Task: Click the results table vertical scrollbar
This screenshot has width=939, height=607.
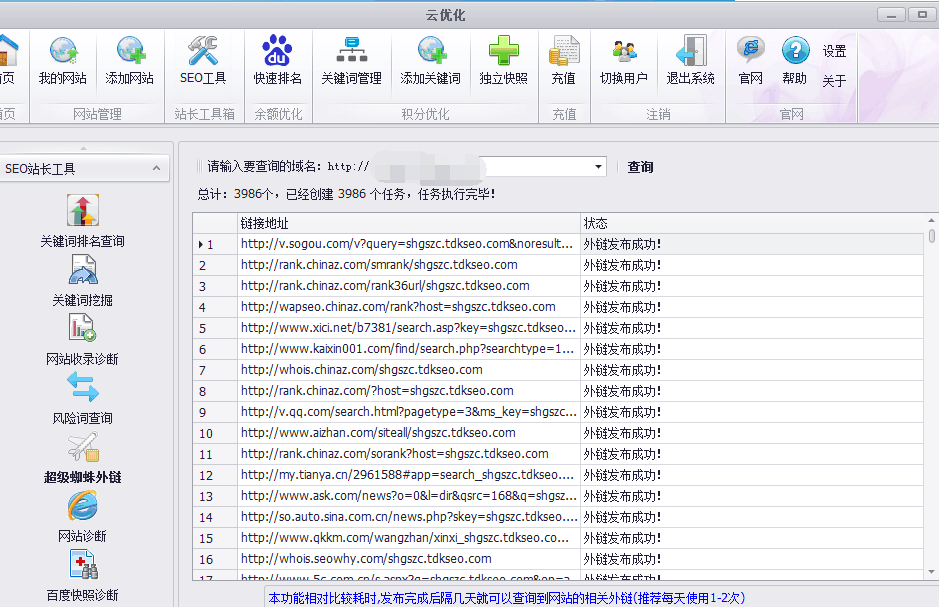Action: click(932, 400)
